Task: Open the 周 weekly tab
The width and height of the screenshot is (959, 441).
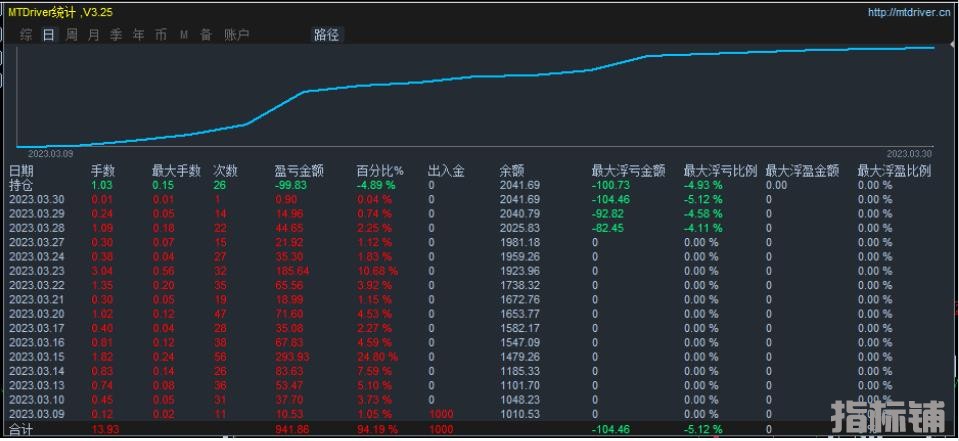Action: [72, 35]
